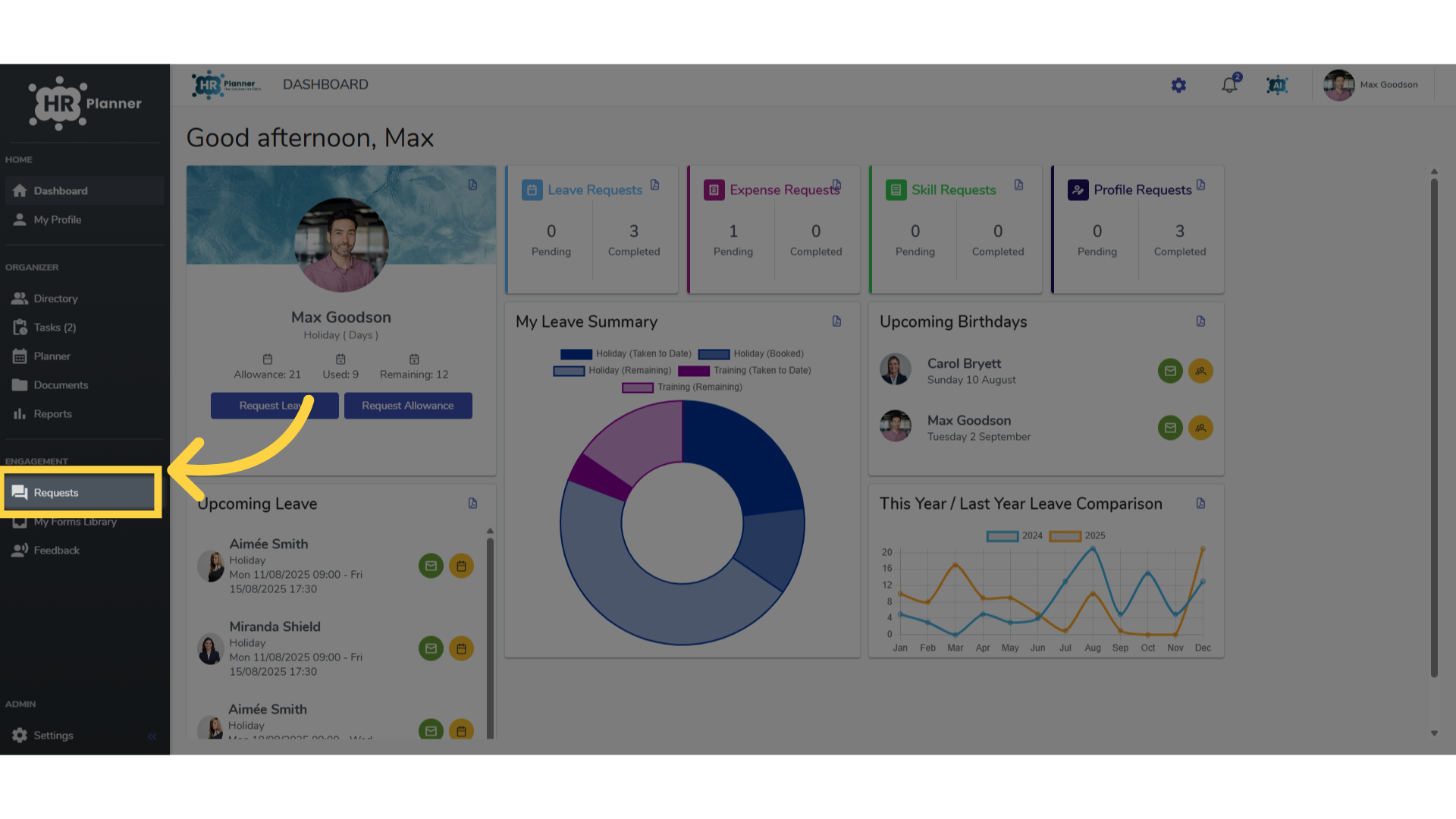This screenshot has width=1456, height=819.
Task: Email Miranda Shield from Upcoming Leave
Action: [x=431, y=648]
